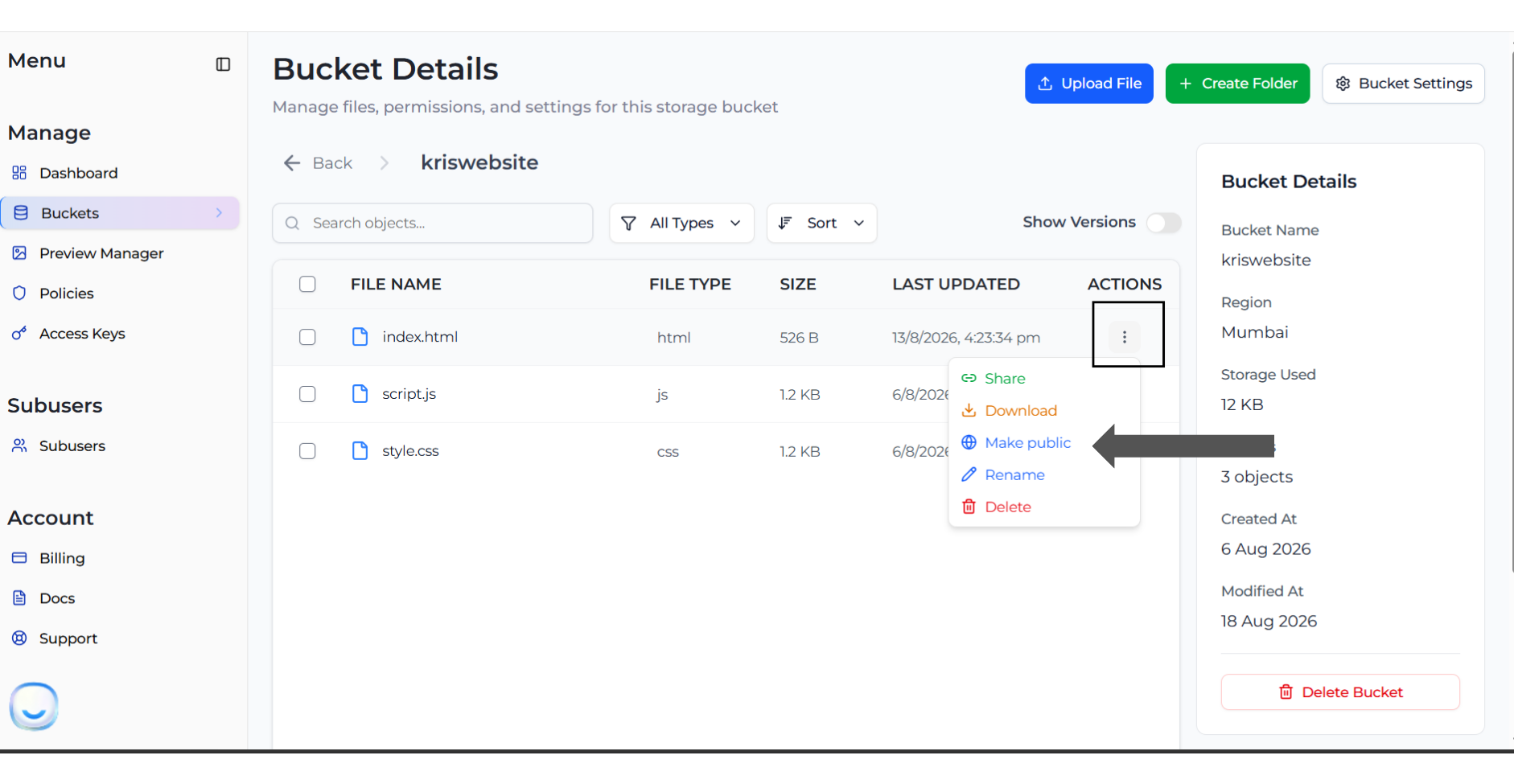
Task: Open the chat assistant bubble
Action: (x=34, y=706)
